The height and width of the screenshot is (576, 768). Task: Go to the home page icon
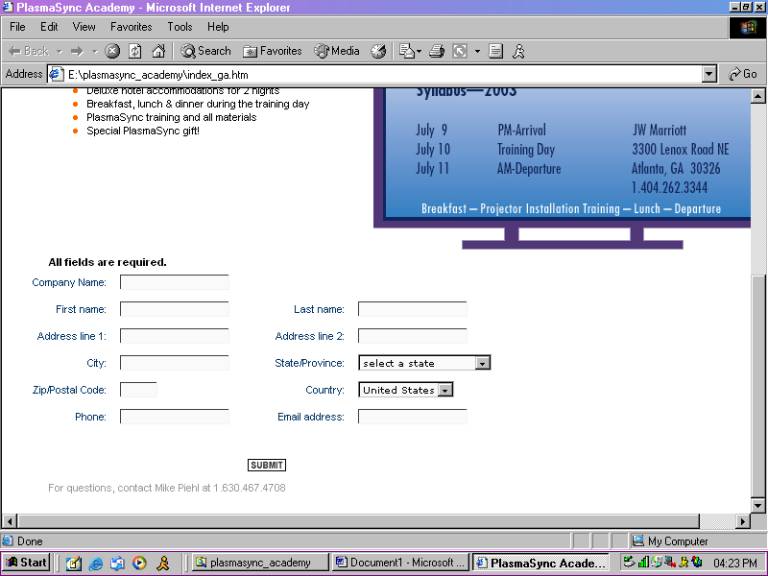point(158,51)
